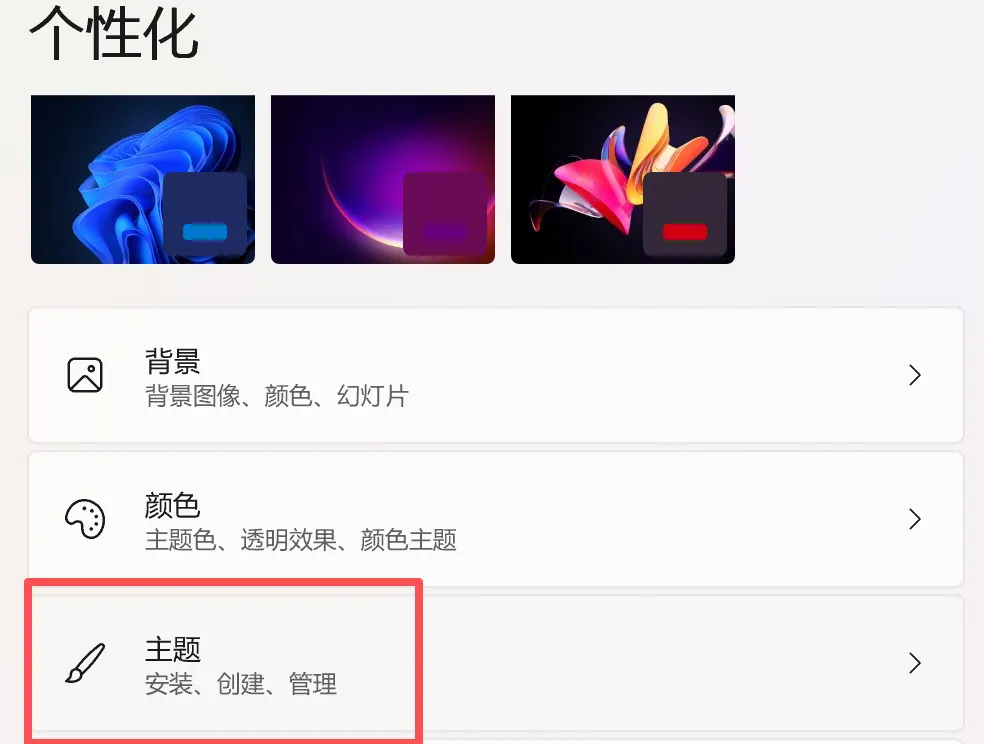Click the red accent bar on third theme
984x744 pixels.
[685, 232]
